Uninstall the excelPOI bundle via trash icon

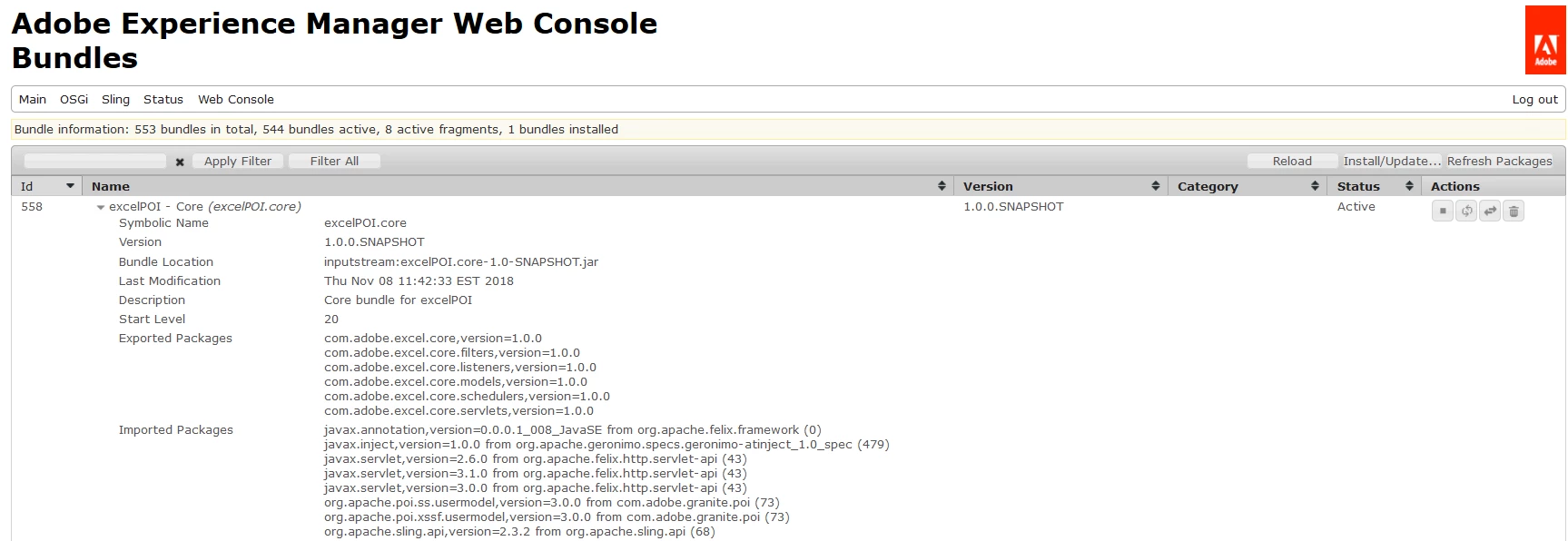tap(1514, 211)
